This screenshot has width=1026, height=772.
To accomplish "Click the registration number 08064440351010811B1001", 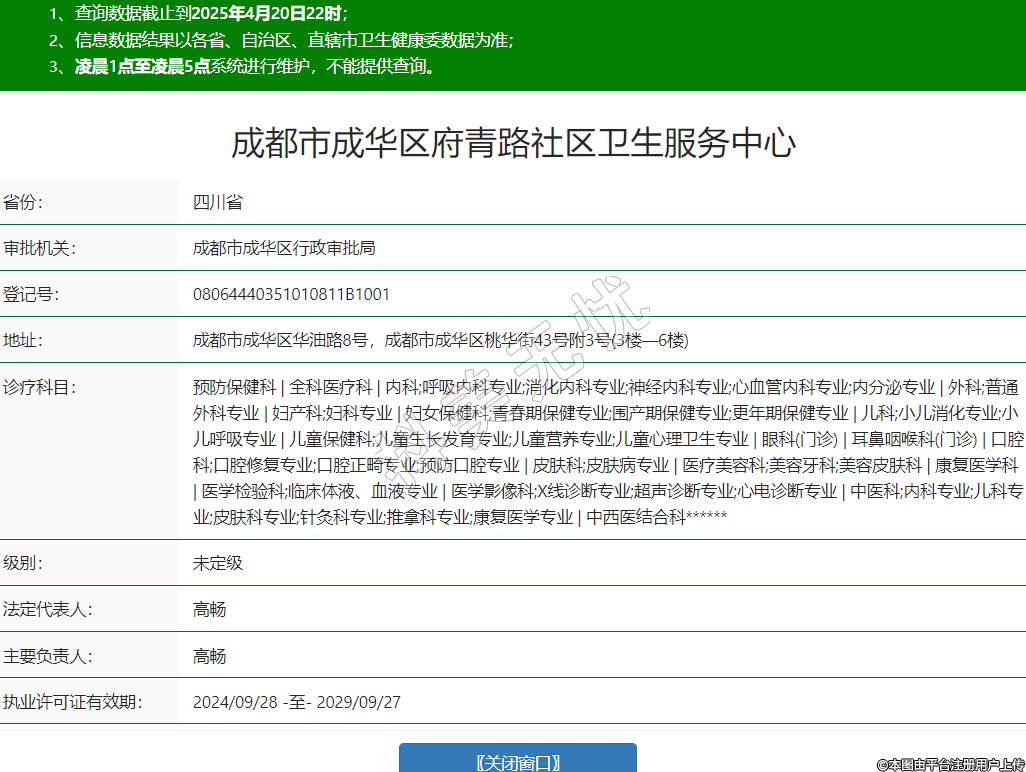I will [x=291, y=294].
